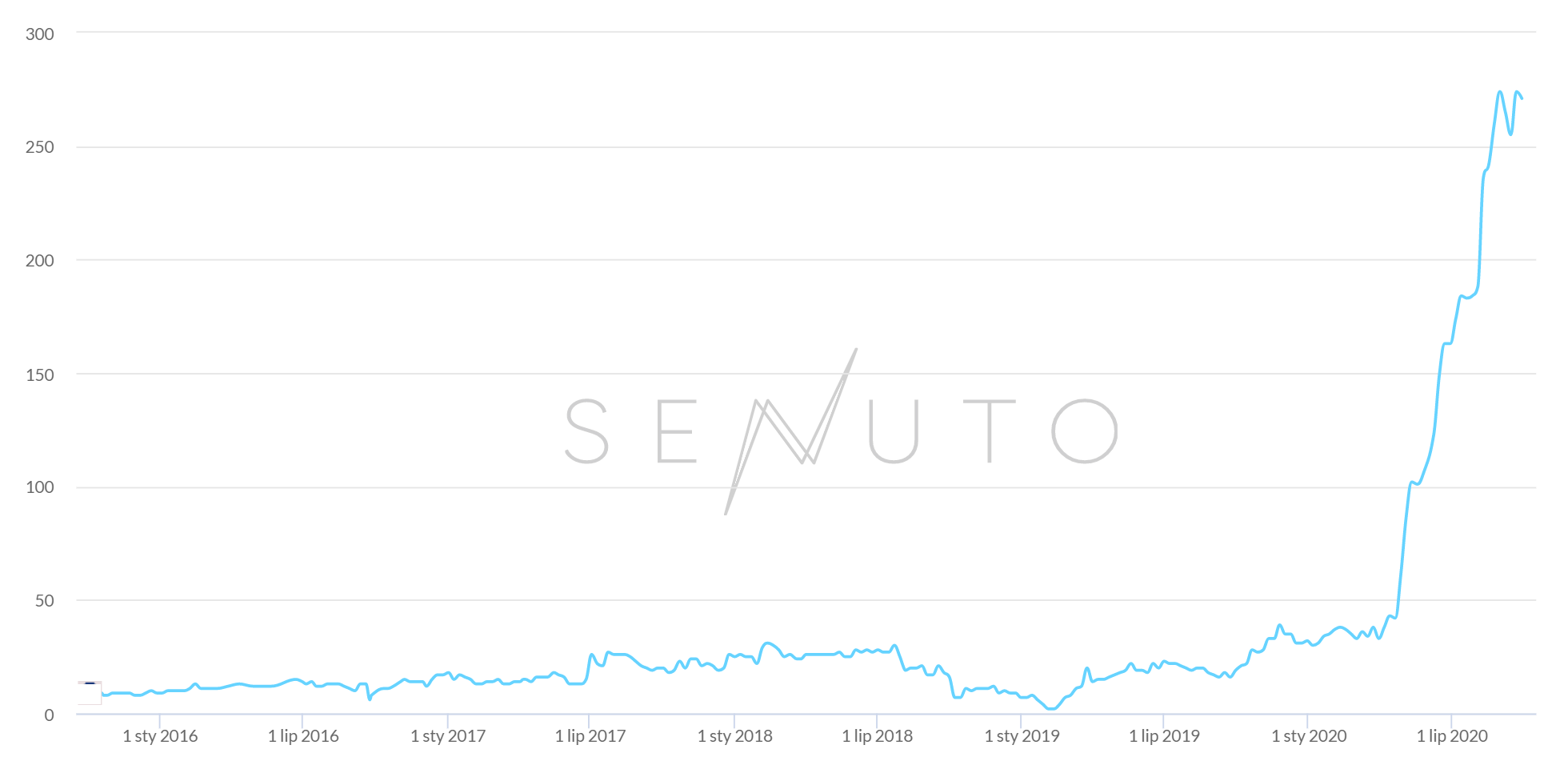This screenshot has width=1568, height=765.
Task: Click the "1 sty 2018" date label
Action: point(735,736)
